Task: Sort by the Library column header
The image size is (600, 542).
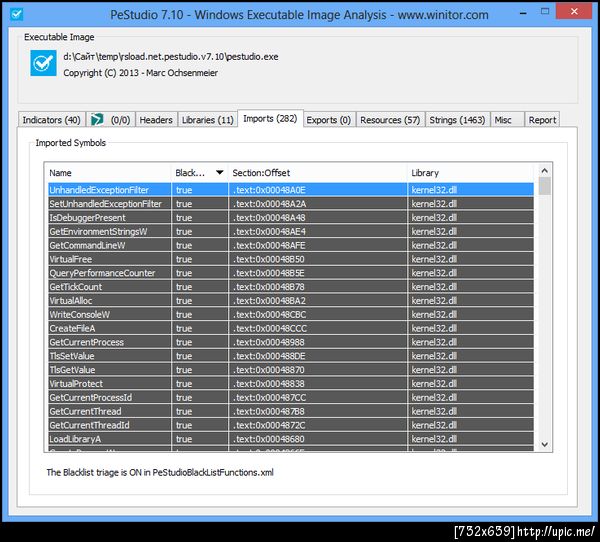Action: click(x=470, y=173)
